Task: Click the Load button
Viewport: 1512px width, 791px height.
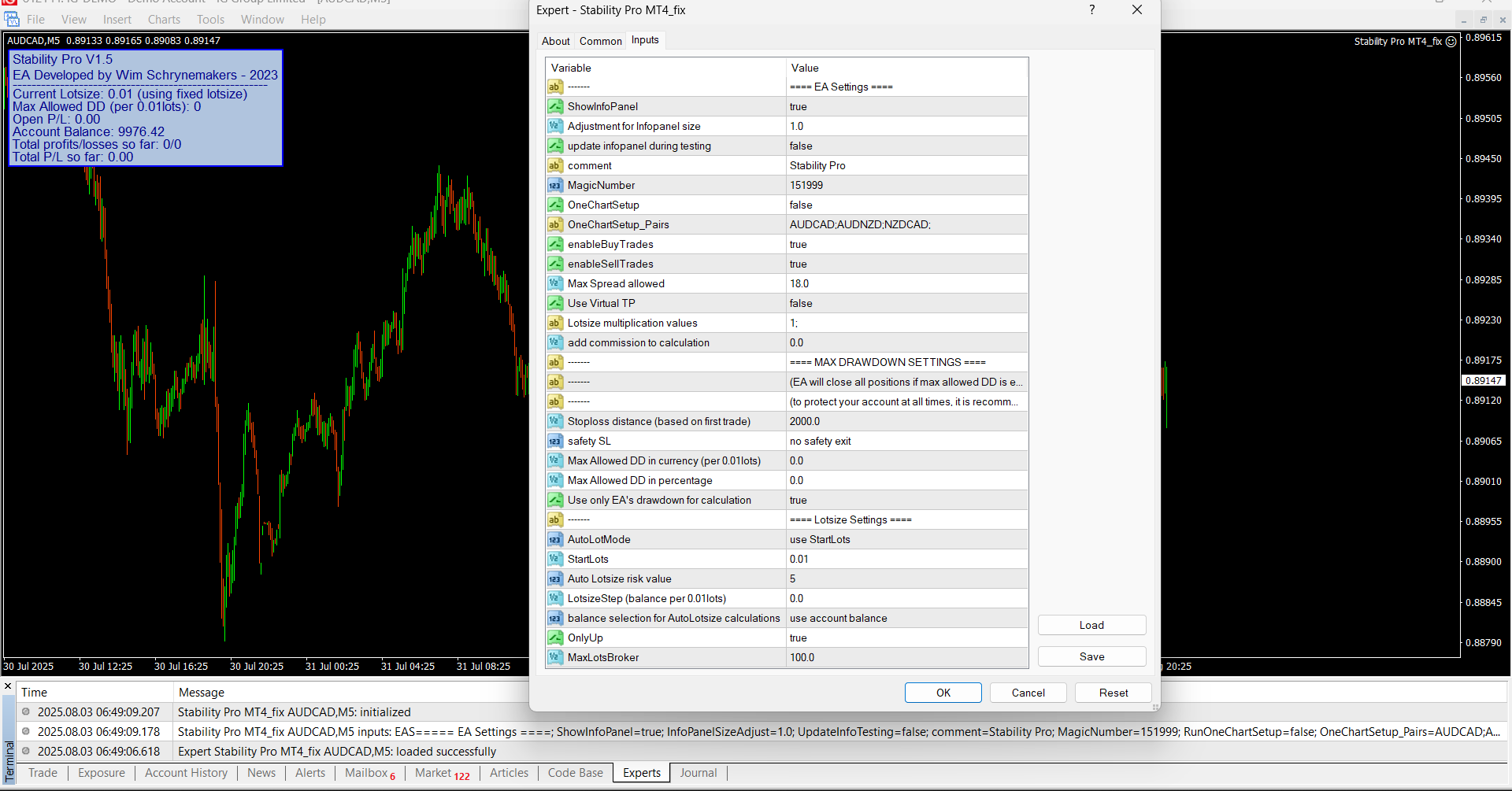Action: point(1091,625)
